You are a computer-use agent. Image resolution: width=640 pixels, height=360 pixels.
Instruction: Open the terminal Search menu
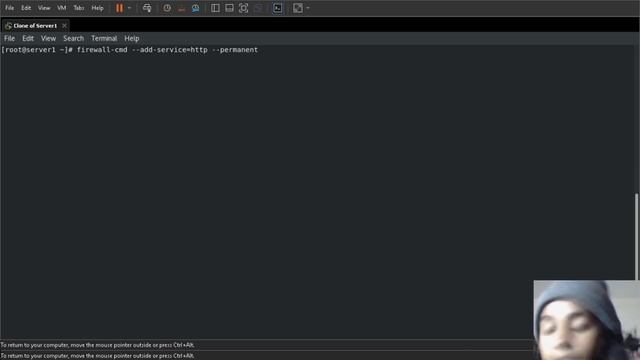point(73,38)
